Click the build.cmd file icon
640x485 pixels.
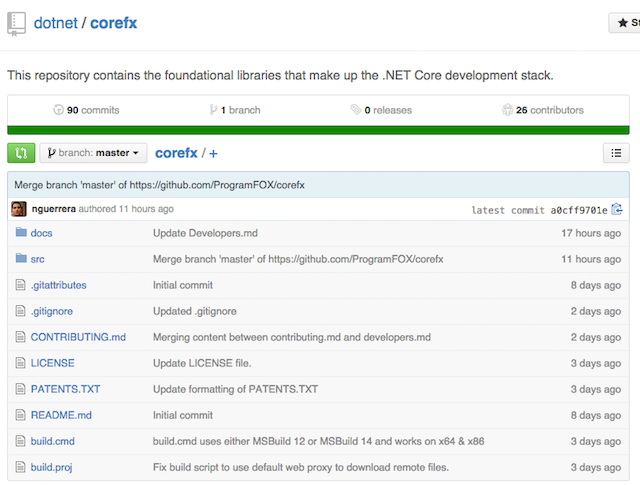[21, 441]
